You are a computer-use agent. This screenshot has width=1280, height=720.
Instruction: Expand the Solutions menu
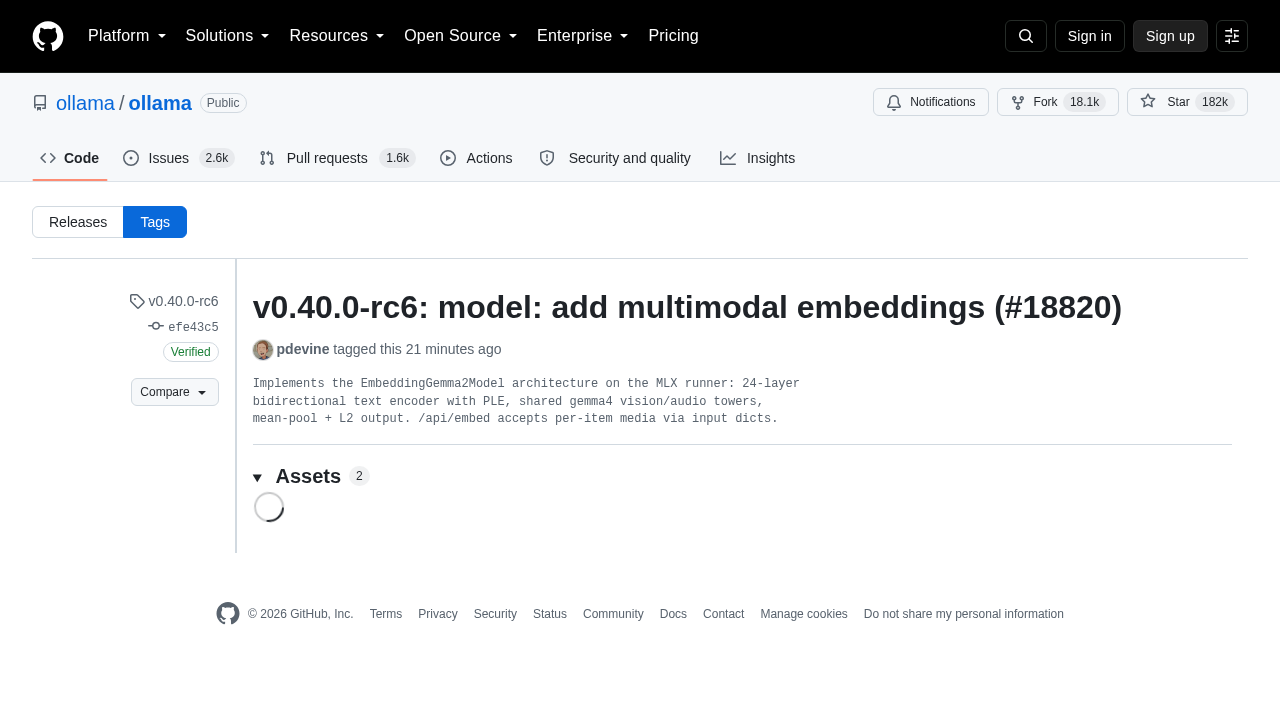tap(228, 36)
